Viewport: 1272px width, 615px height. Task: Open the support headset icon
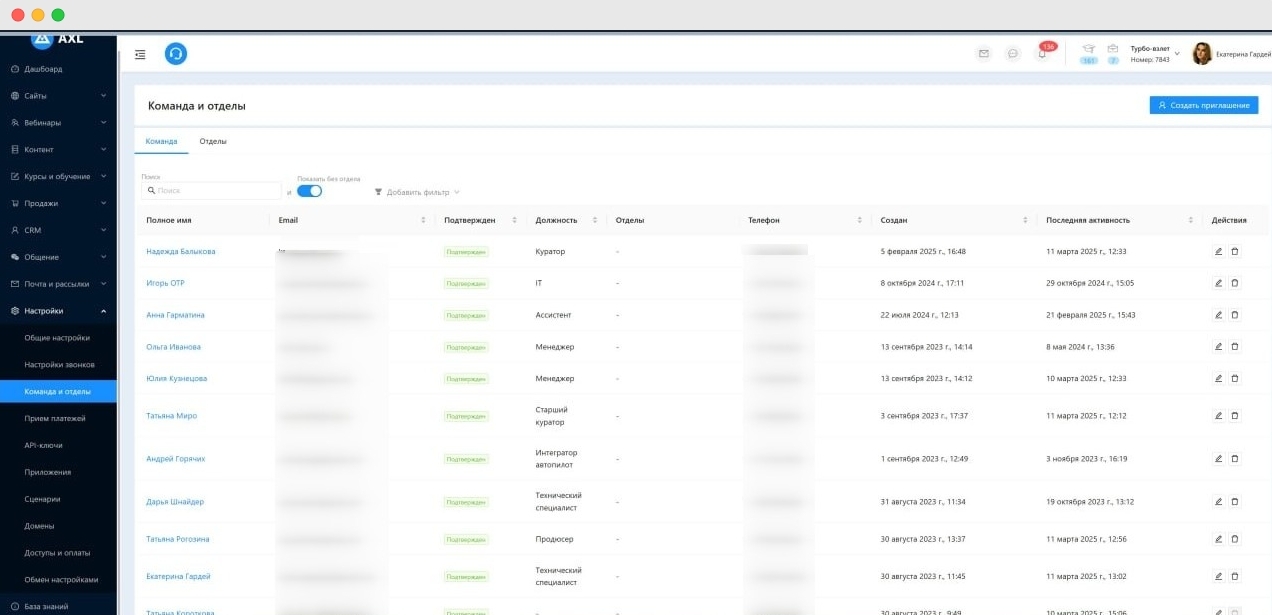[x=176, y=54]
